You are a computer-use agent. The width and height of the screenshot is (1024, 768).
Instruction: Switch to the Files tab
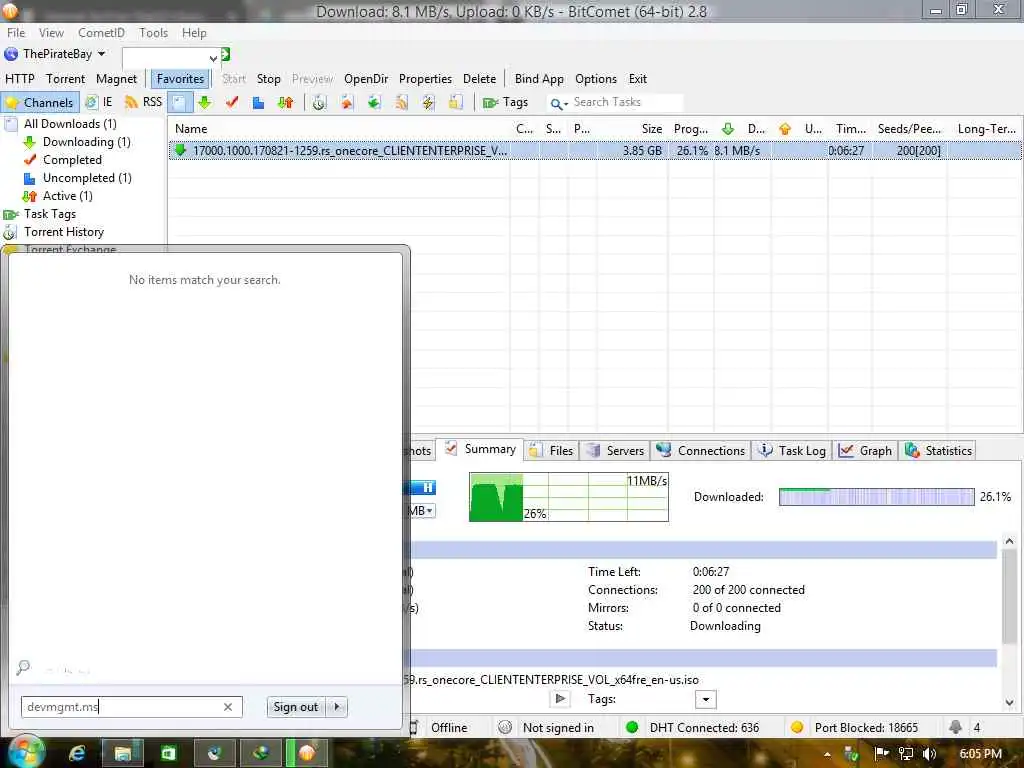552,451
